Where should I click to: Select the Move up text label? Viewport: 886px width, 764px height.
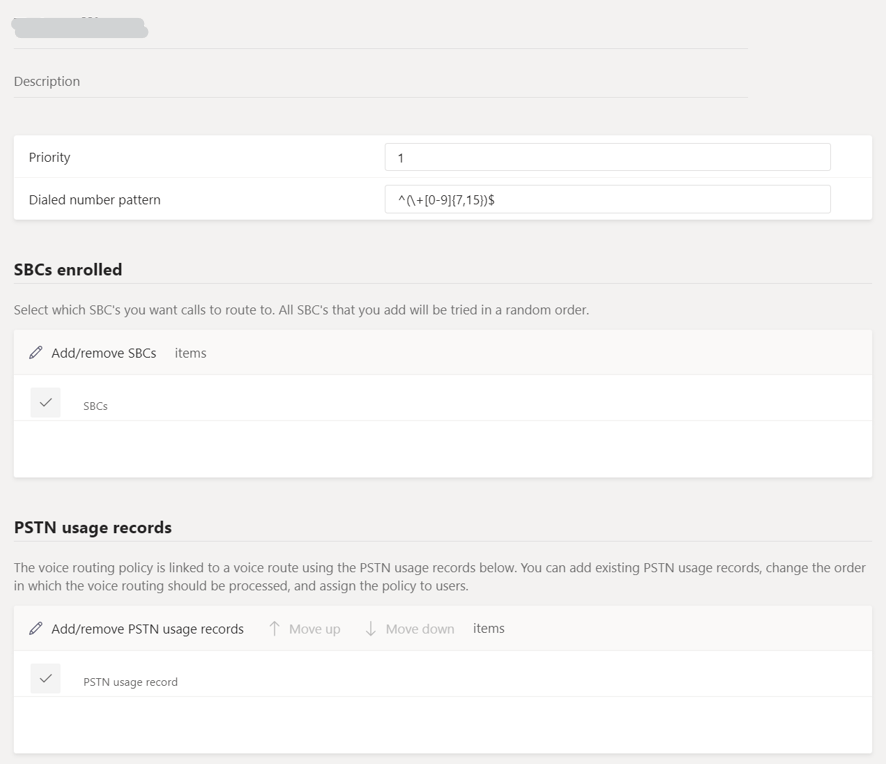coord(314,629)
